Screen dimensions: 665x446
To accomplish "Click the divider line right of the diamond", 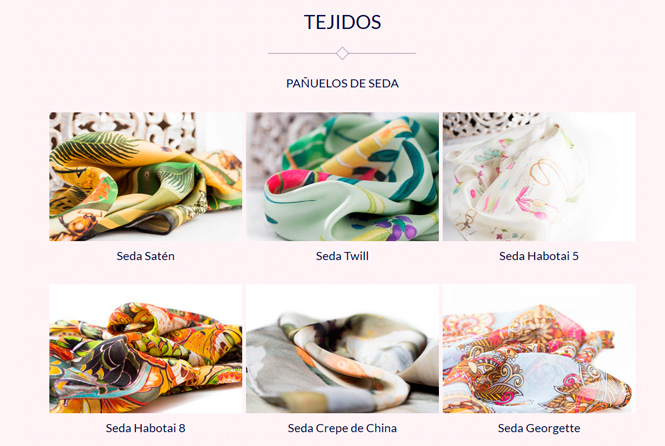I will tap(382, 53).
